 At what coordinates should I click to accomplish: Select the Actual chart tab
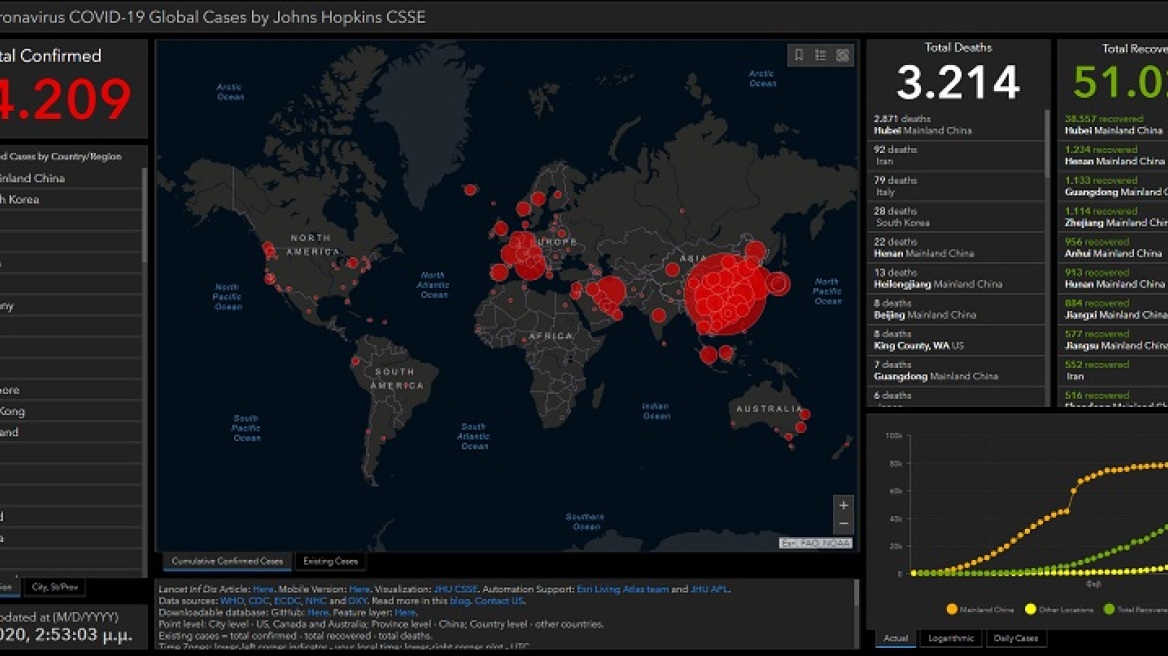(x=896, y=638)
